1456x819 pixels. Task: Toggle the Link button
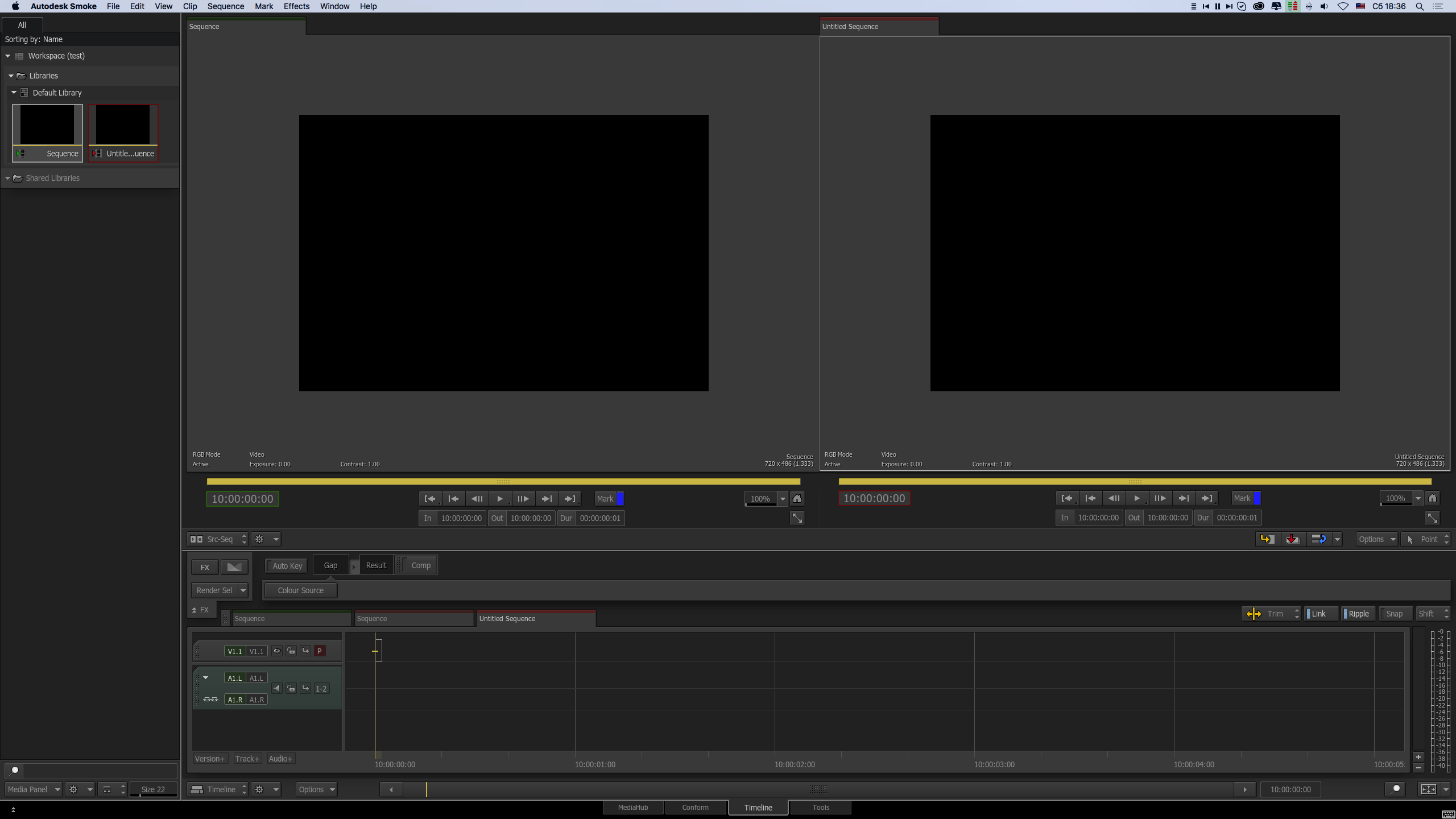1321,614
